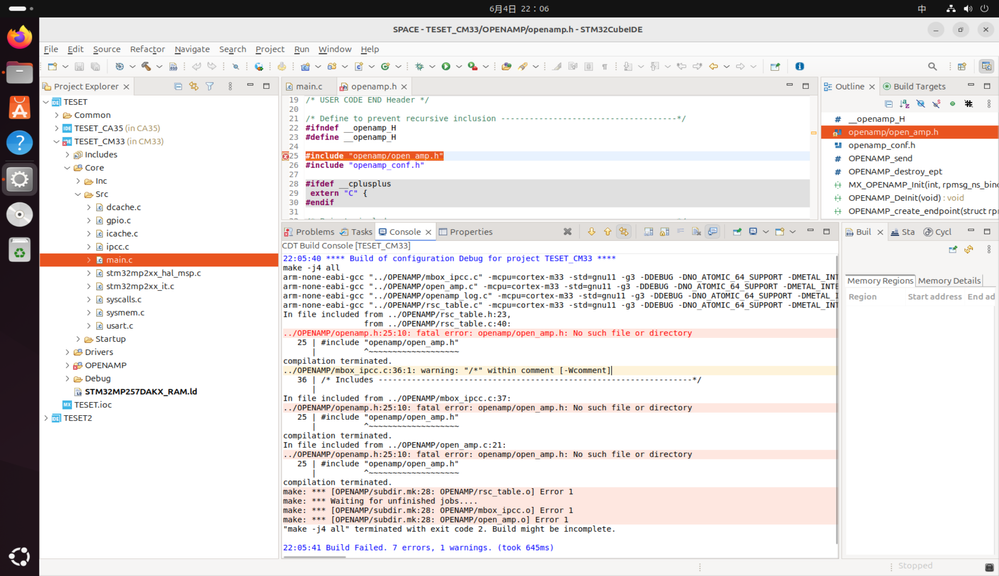Click the Open Perspective icon at toolbar right
Viewport: 999px width, 576px height.
click(962, 66)
